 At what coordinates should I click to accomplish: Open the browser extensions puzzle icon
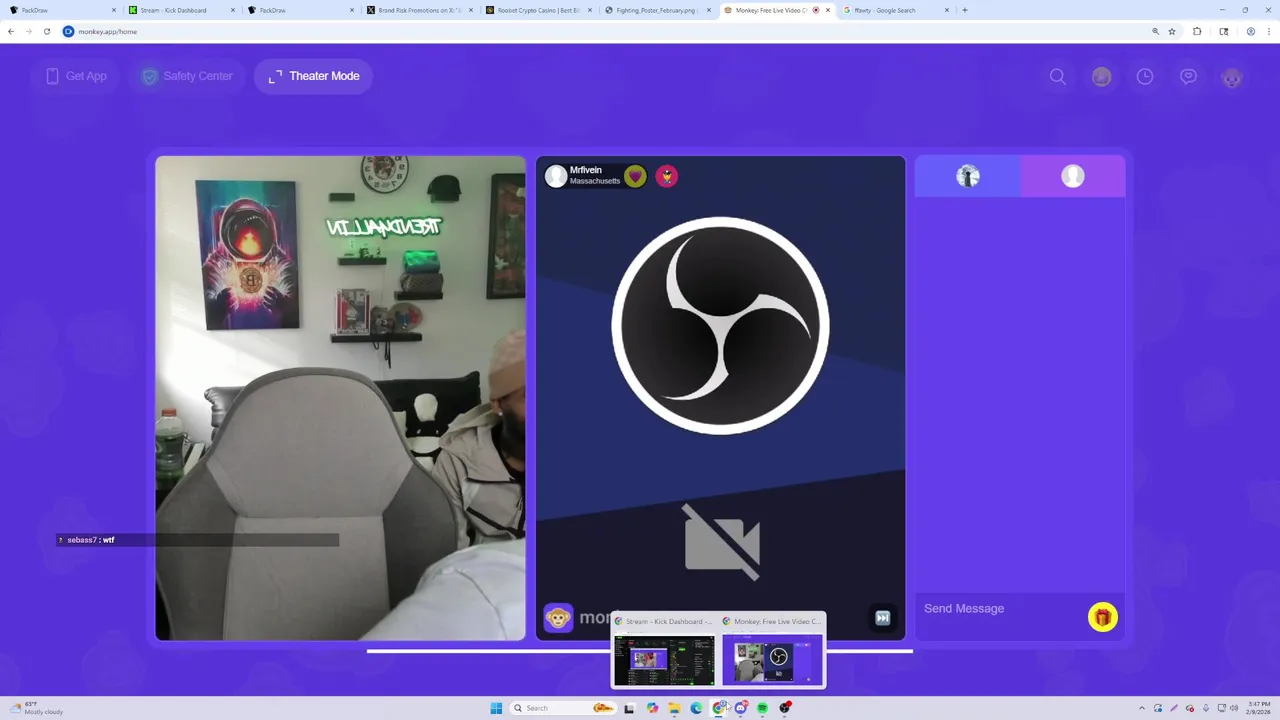click(x=1197, y=31)
